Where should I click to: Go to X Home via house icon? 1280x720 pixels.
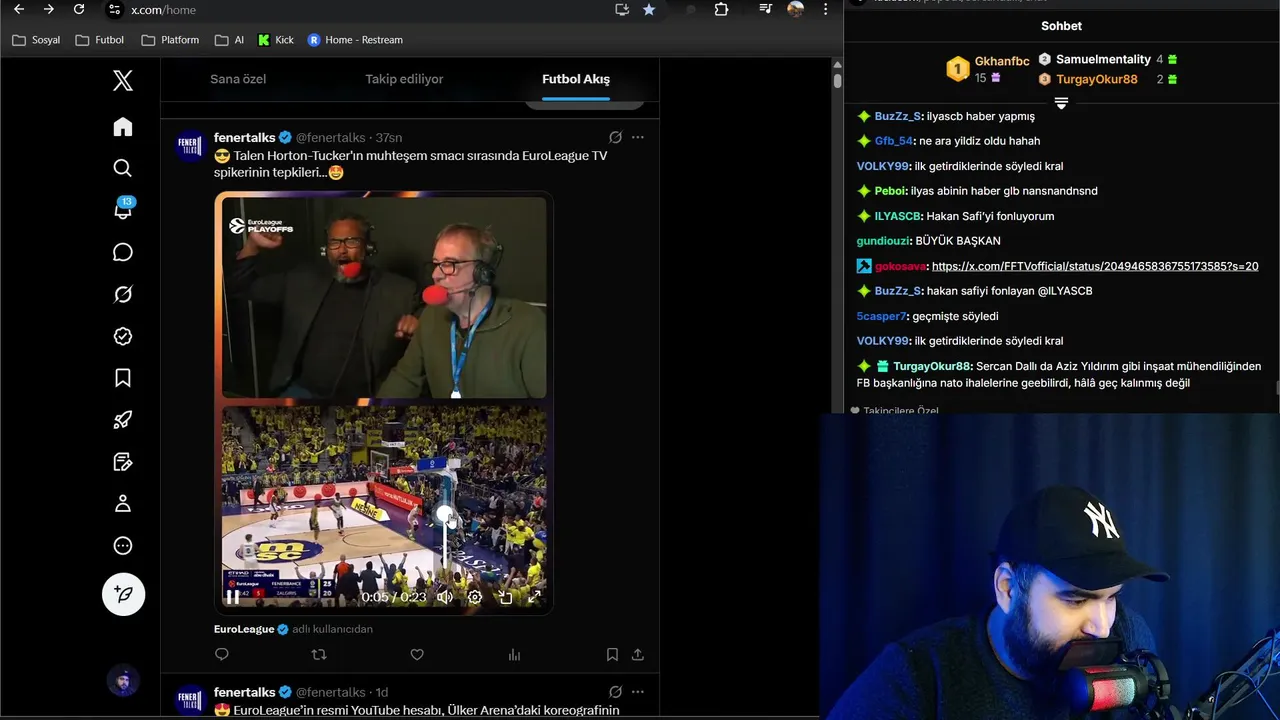[x=123, y=127]
